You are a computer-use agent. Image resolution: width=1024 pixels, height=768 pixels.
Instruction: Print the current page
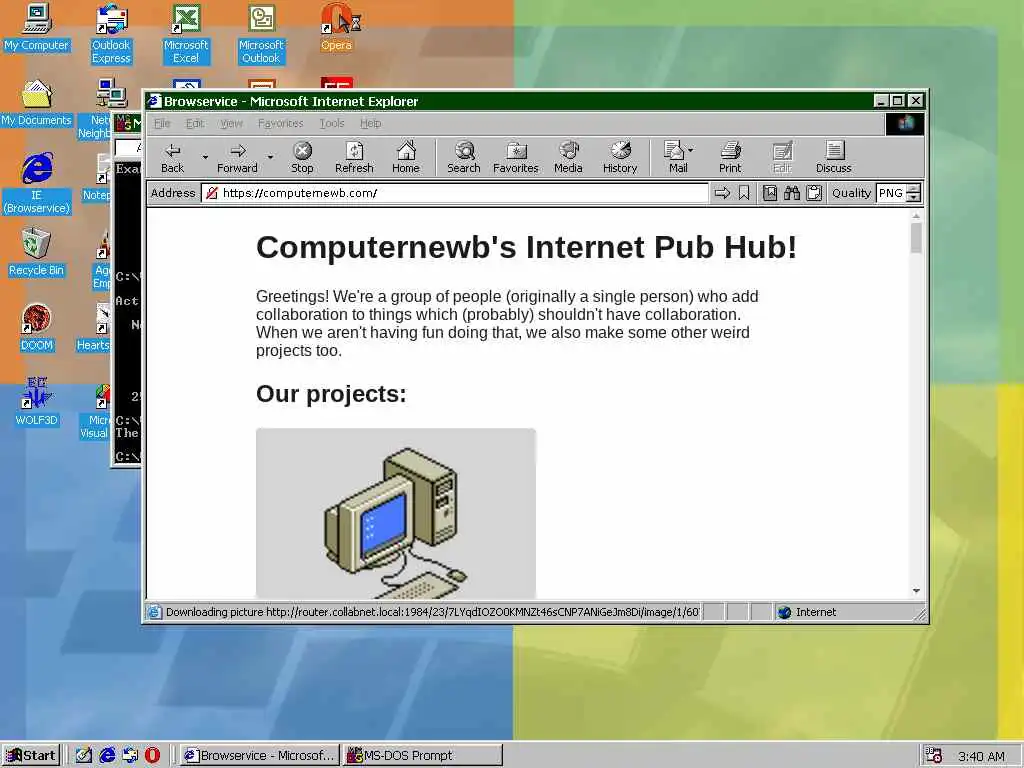730,158
